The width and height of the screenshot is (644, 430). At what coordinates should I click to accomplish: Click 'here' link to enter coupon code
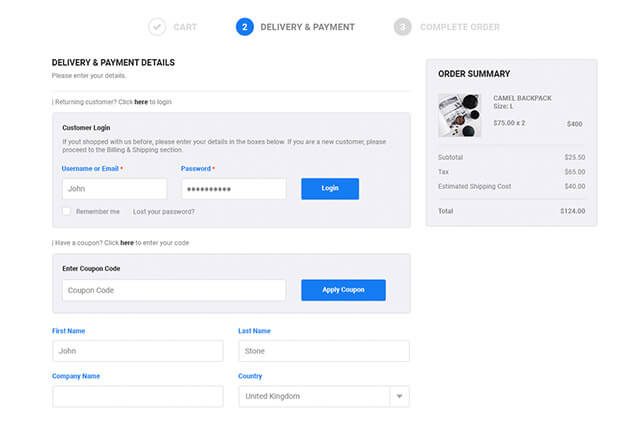click(127, 243)
